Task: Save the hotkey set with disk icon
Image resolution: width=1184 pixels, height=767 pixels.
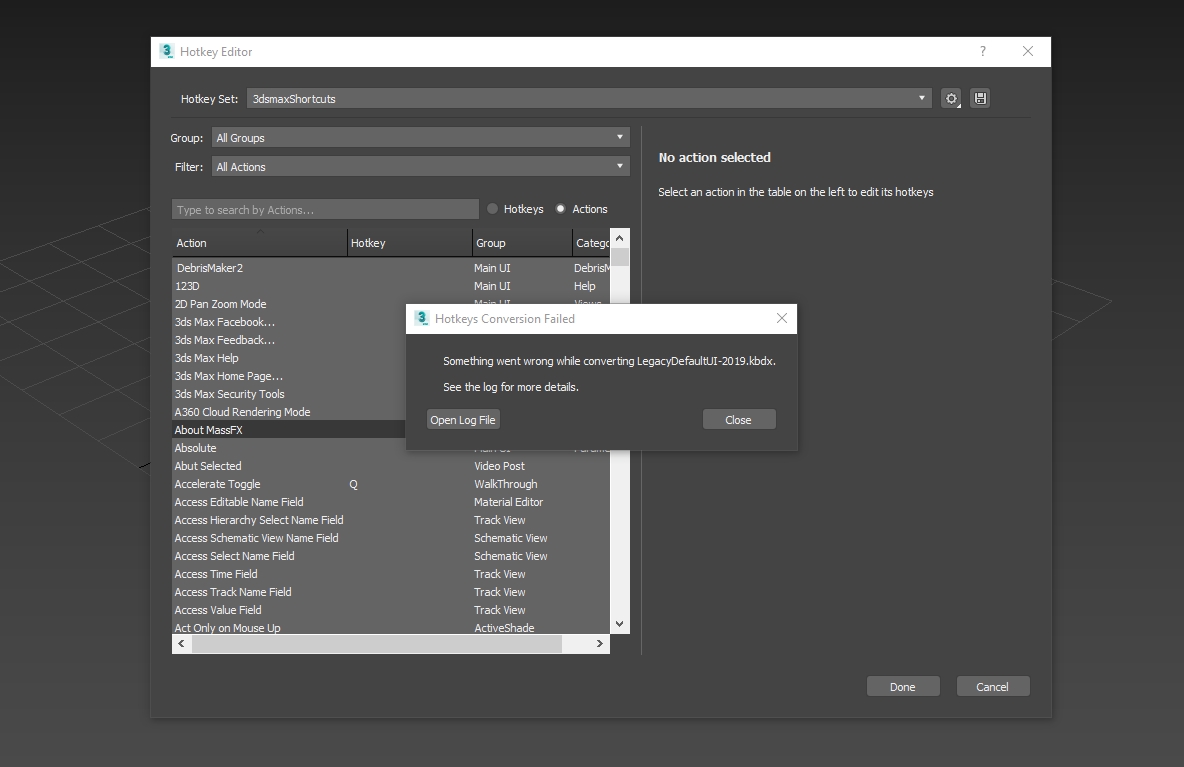Action: [980, 98]
